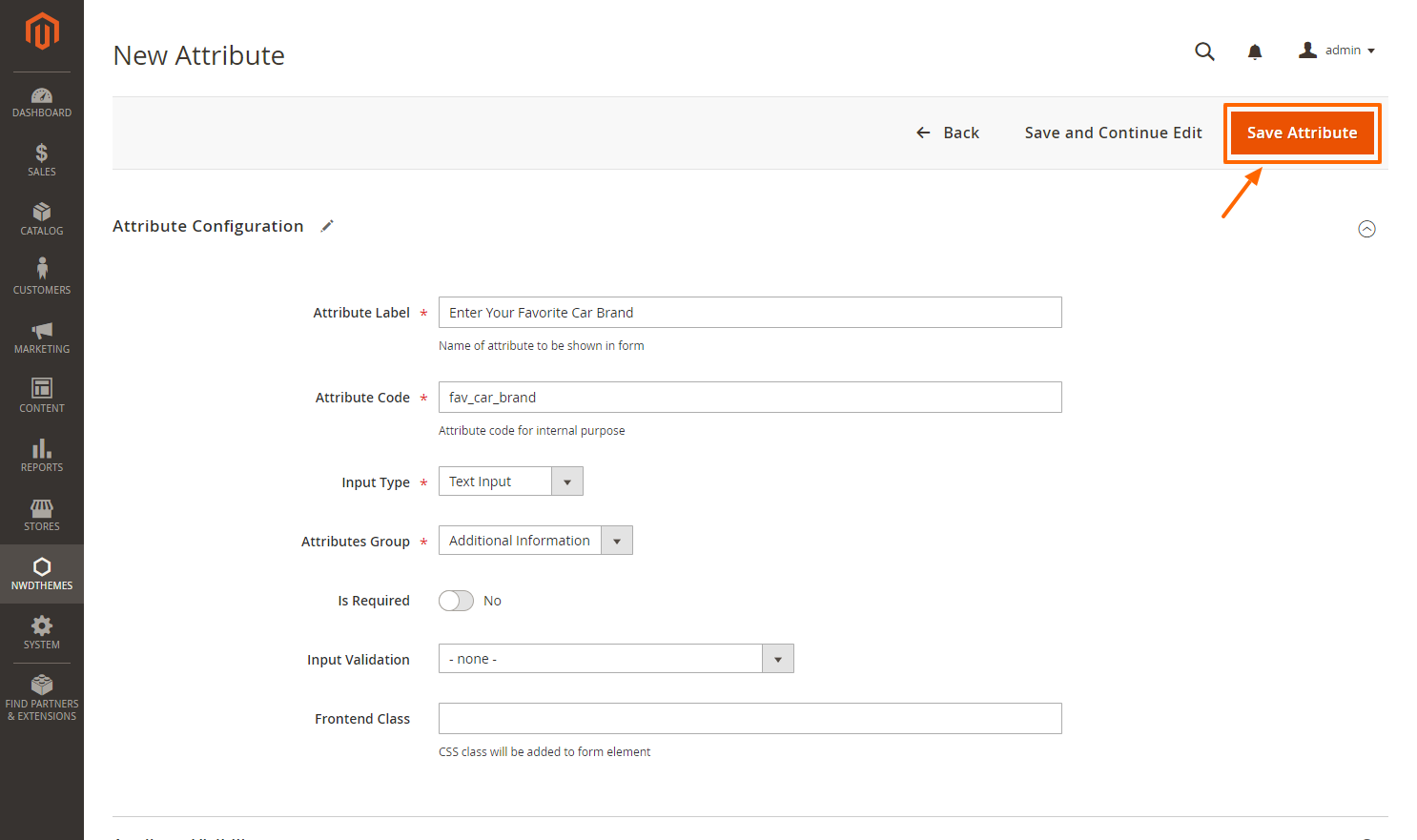Image resolution: width=1417 pixels, height=840 pixels.
Task: Open the admin account menu
Action: click(x=1337, y=51)
